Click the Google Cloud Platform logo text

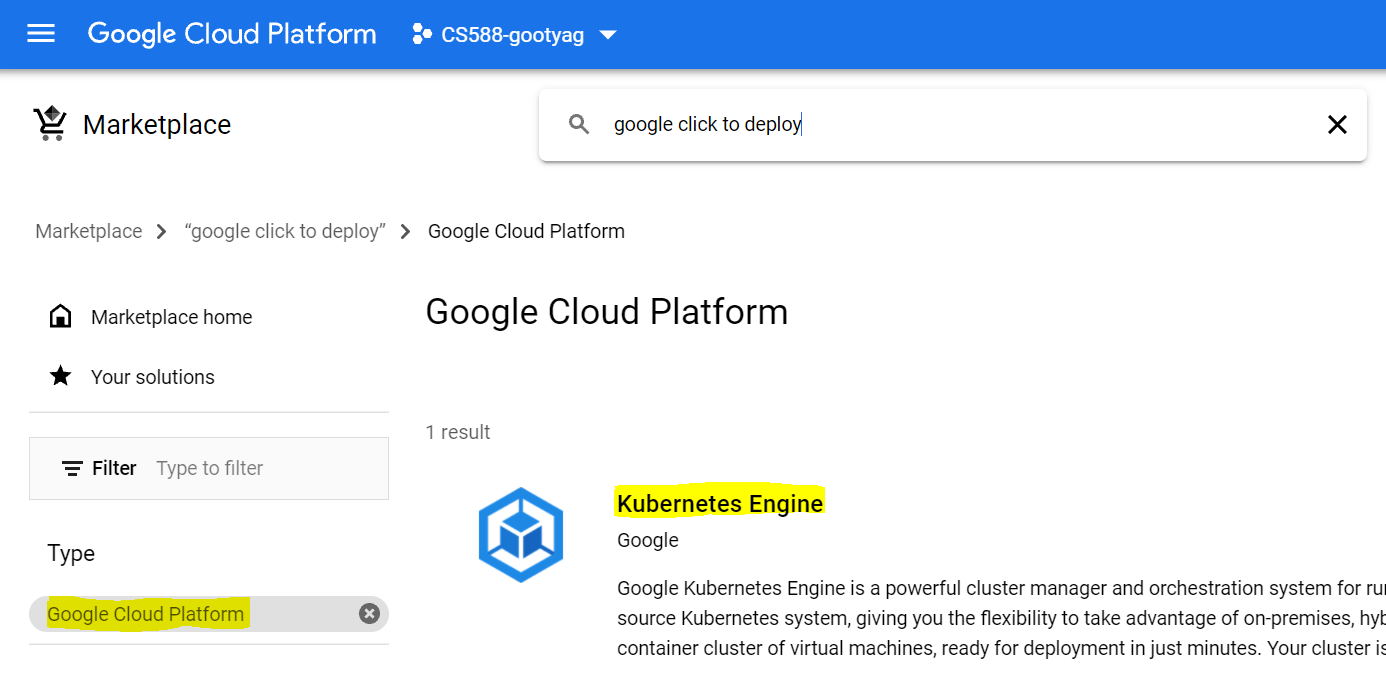pyautogui.click(x=232, y=34)
